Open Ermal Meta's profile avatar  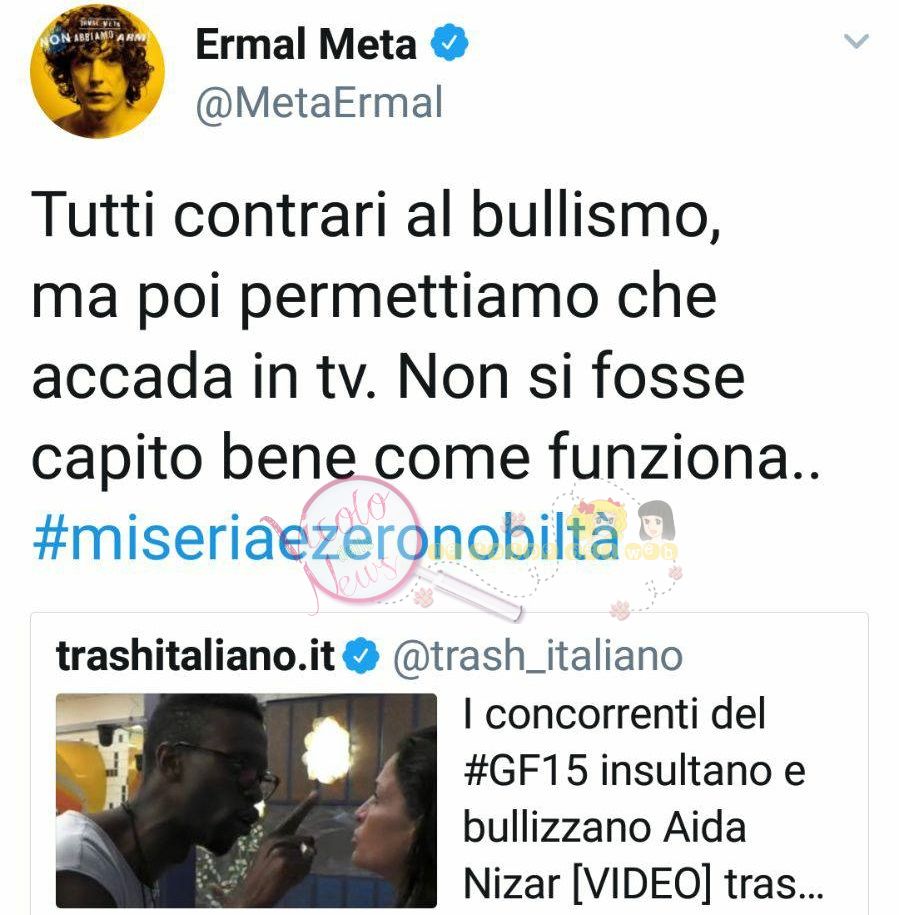pos(97,71)
